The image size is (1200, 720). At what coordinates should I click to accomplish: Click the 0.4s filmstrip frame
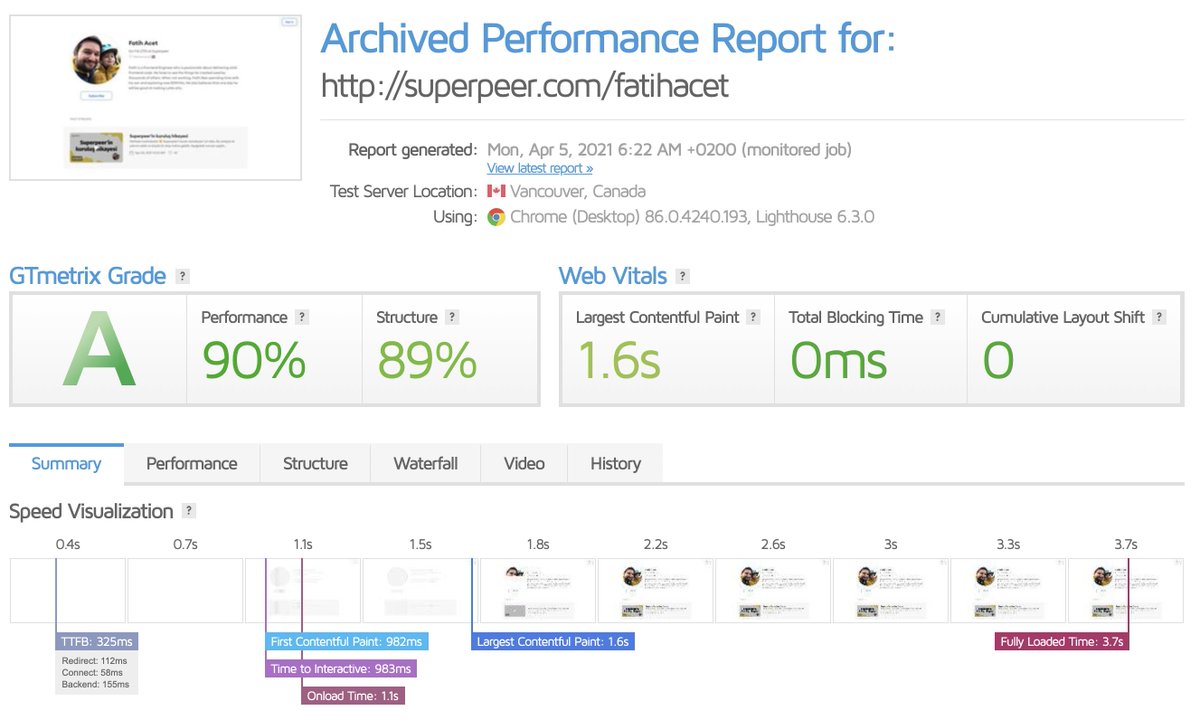(67, 590)
